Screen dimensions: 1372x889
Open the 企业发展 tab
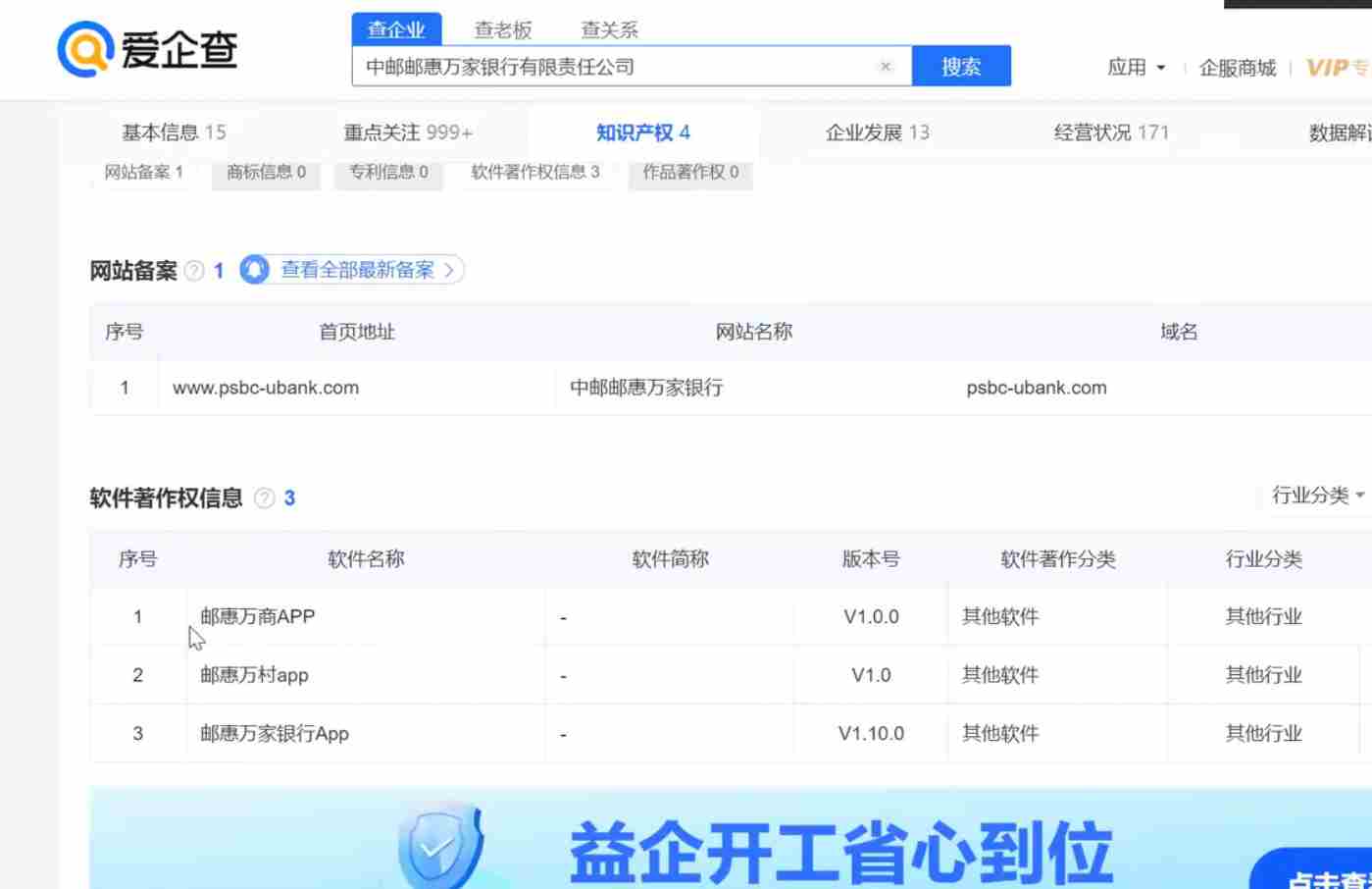tap(874, 131)
